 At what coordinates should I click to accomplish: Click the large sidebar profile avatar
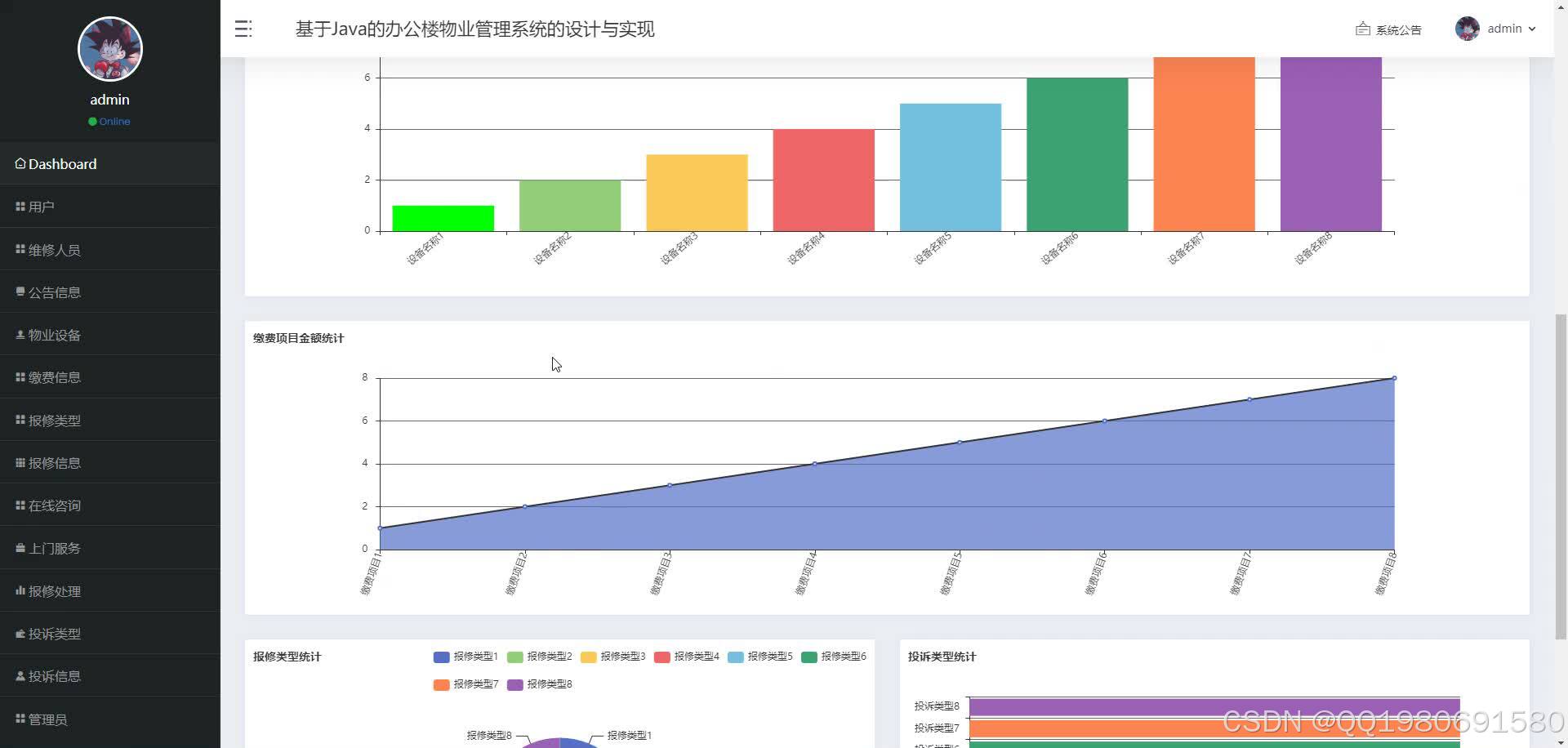point(110,49)
